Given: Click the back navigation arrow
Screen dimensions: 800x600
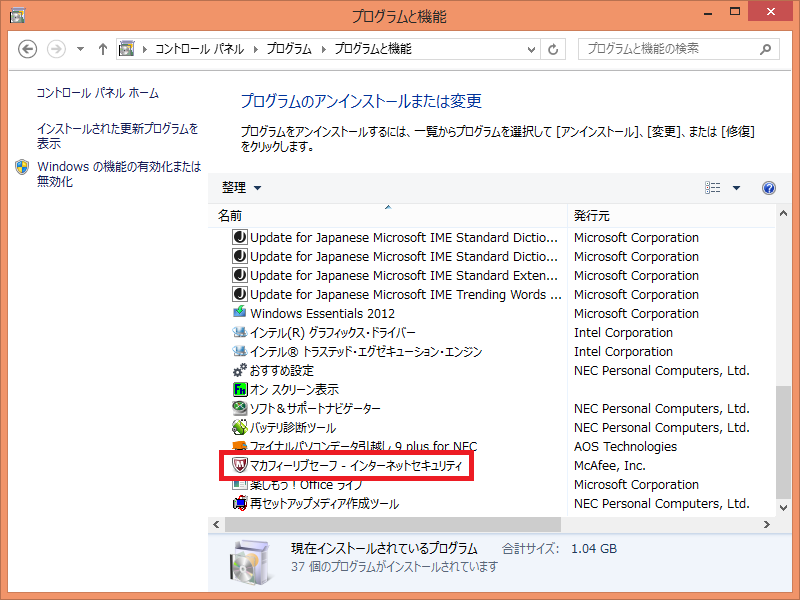Looking at the screenshot, I should (x=28, y=48).
